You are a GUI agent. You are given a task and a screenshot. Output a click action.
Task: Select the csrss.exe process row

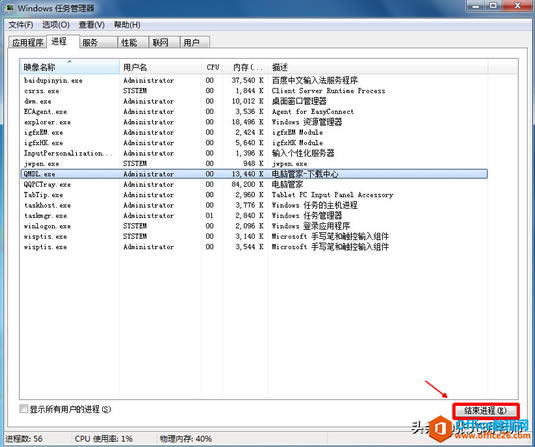[254, 91]
